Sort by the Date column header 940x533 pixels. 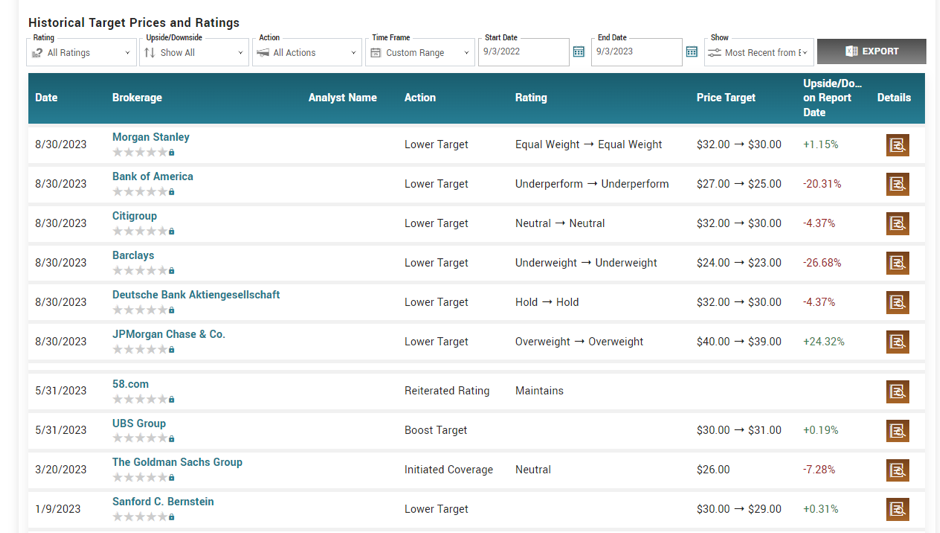46,98
